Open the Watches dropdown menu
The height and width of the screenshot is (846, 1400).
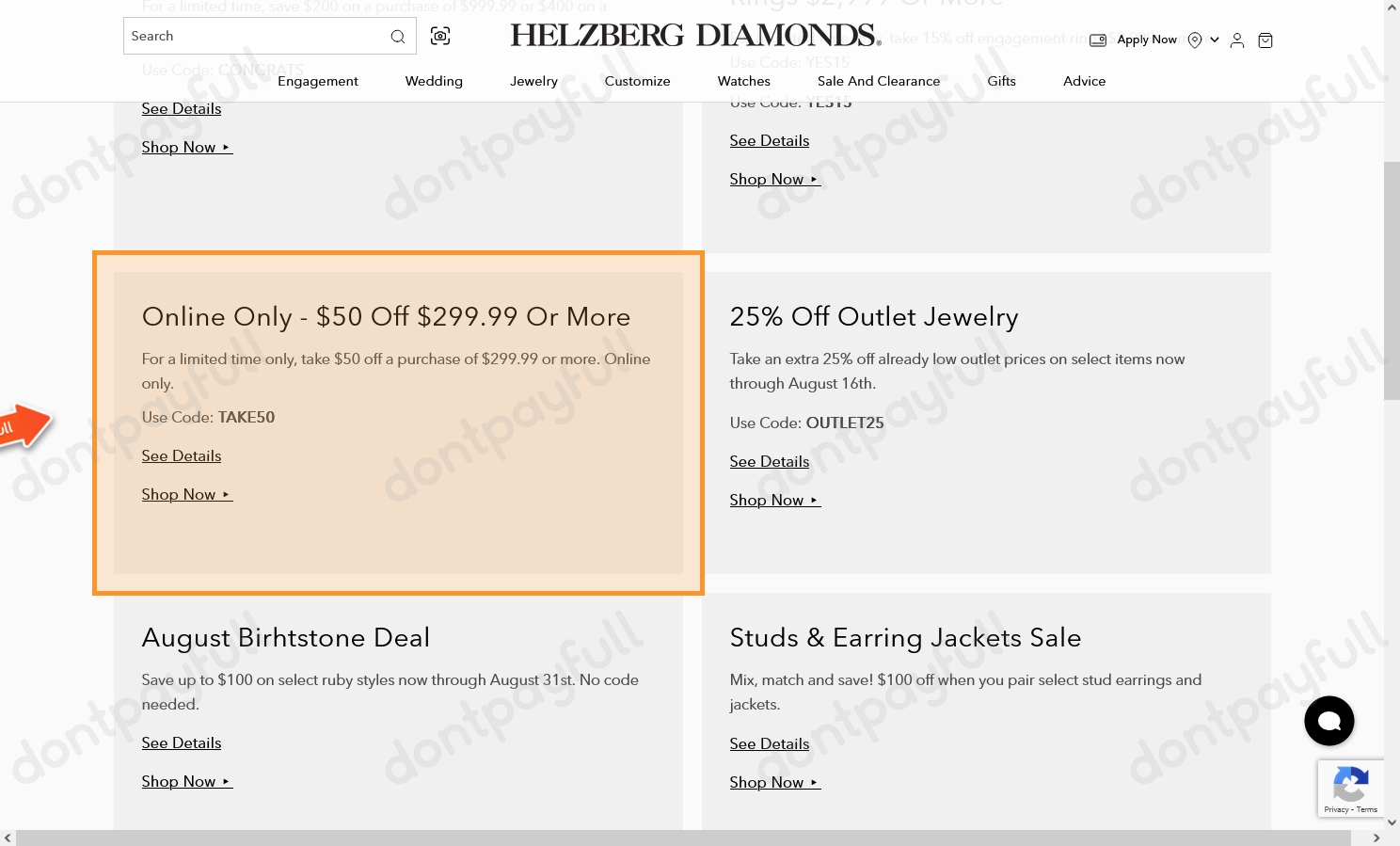click(743, 81)
